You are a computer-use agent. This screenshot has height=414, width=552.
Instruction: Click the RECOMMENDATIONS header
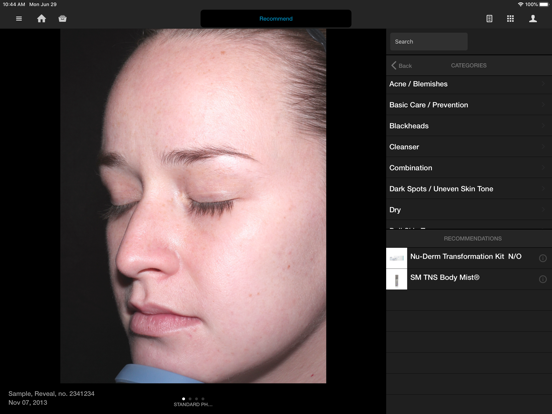click(x=472, y=239)
